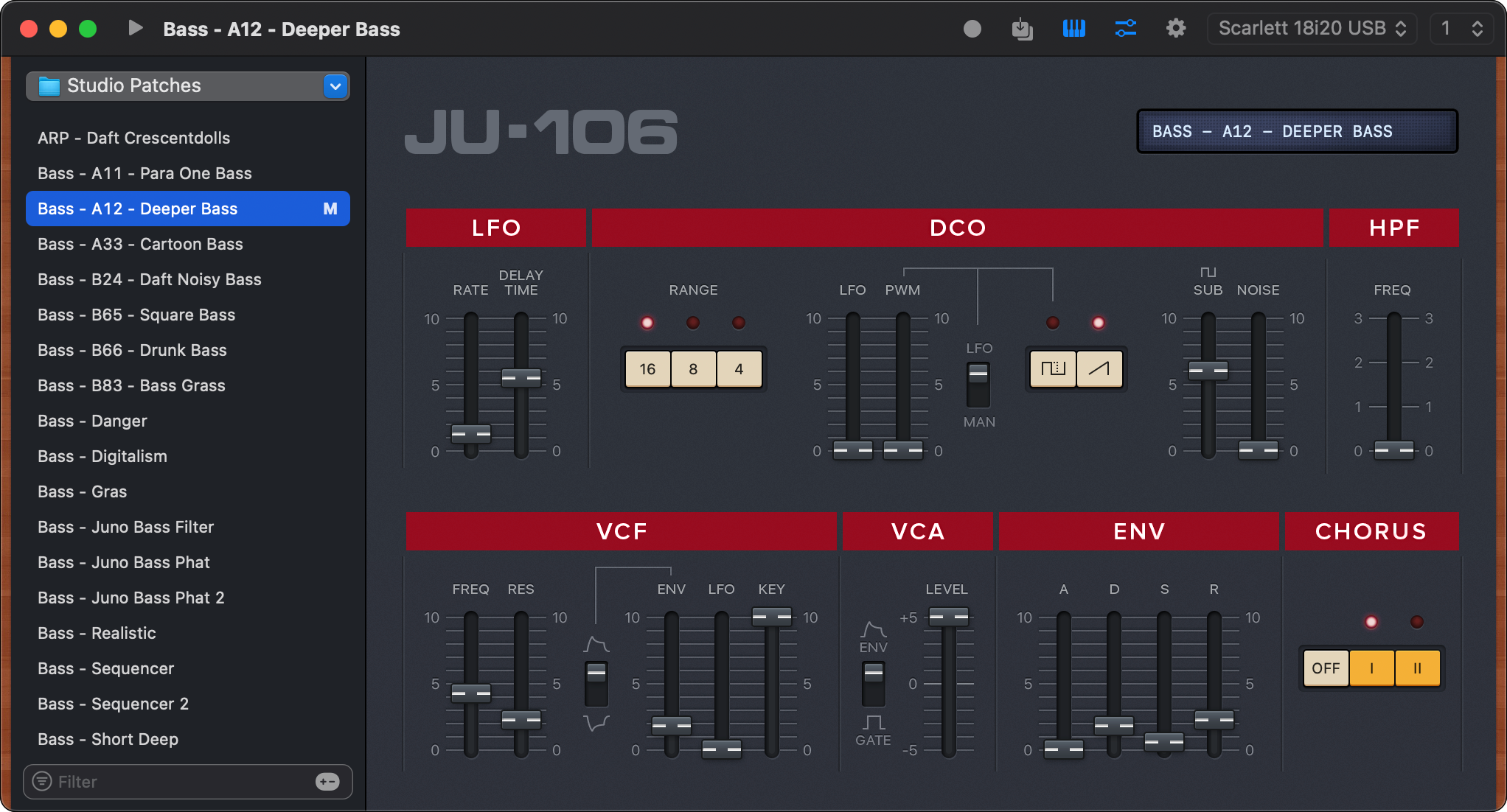Open the channel number selector

pos(1461,28)
